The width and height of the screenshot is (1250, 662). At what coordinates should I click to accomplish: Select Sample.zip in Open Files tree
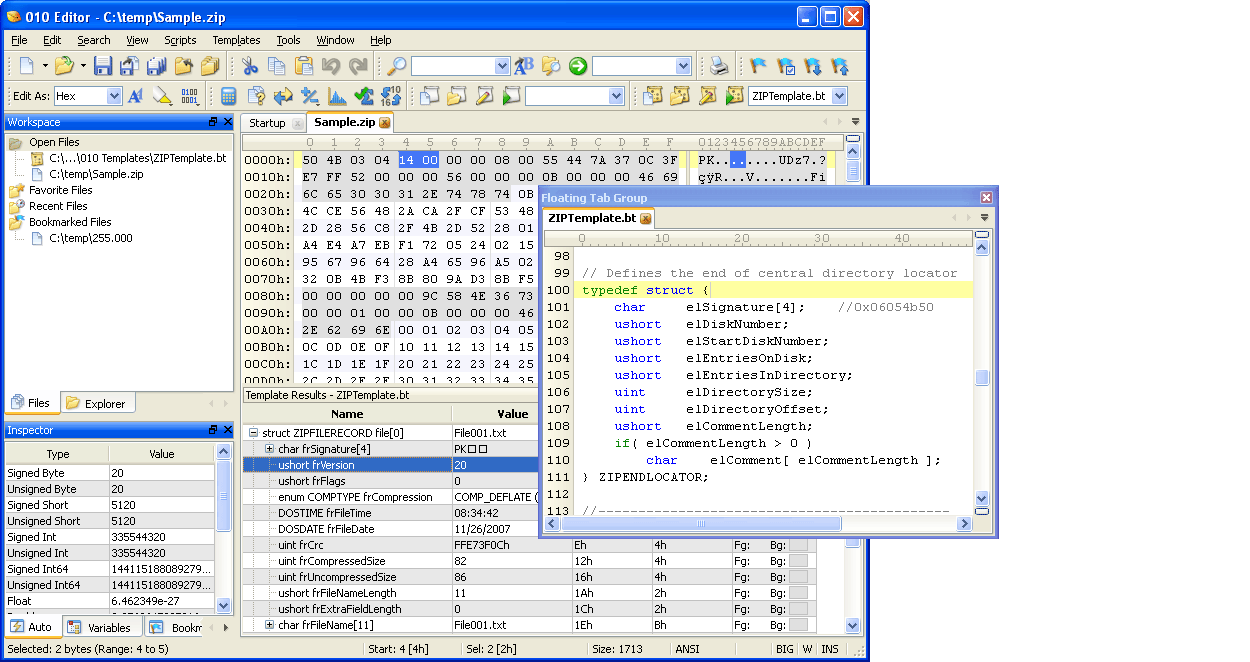[96, 174]
